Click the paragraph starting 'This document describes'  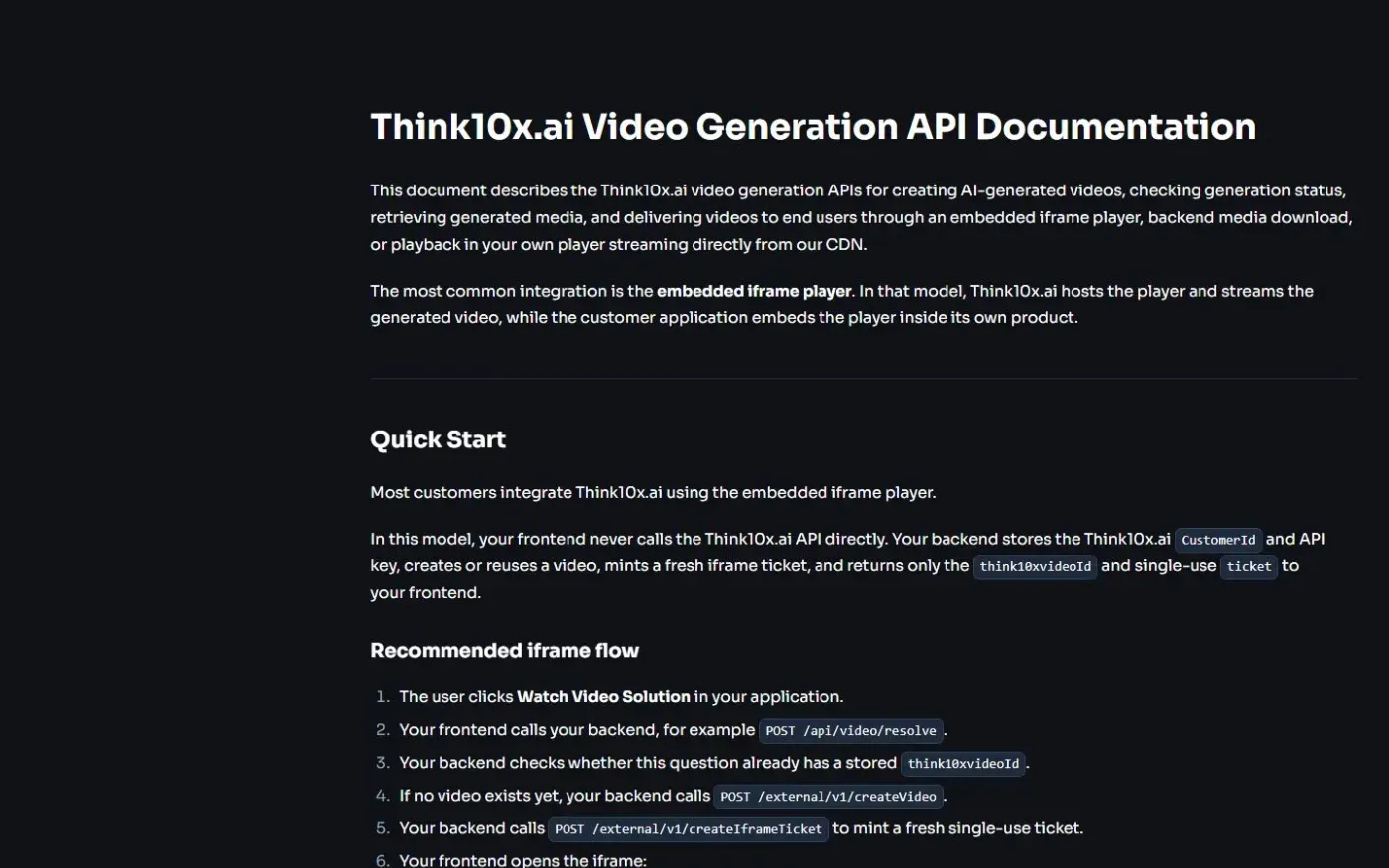tap(861, 217)
